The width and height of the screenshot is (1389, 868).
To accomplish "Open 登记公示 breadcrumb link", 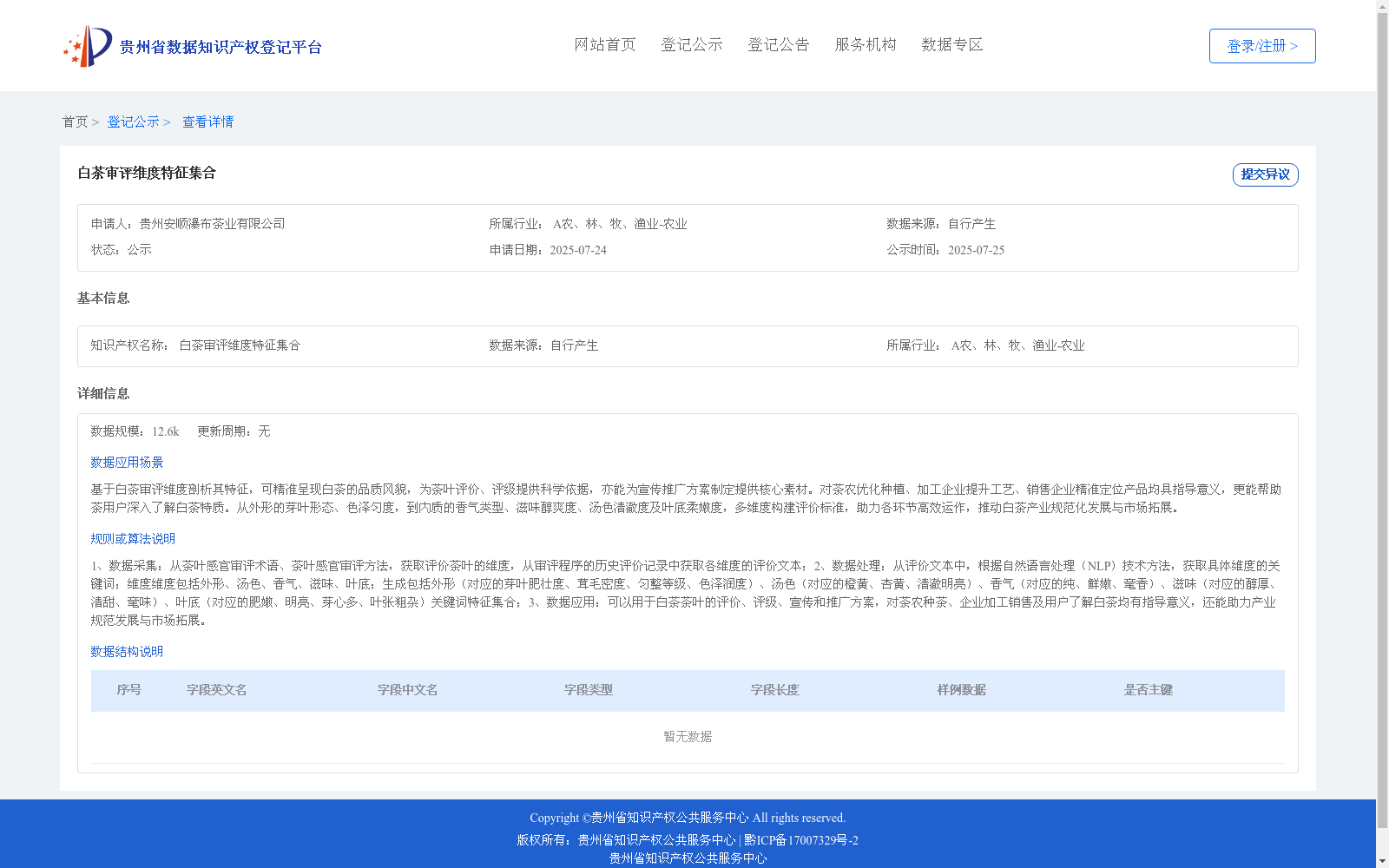I will coord(133,122).
